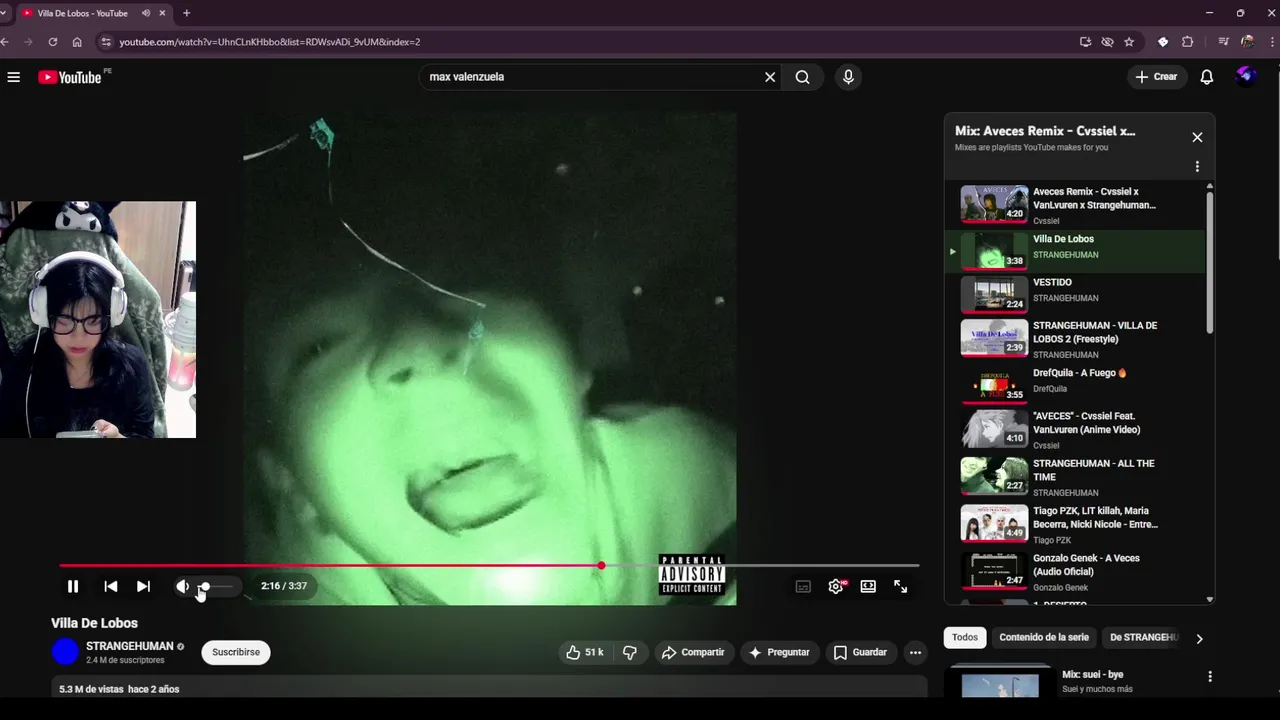The height and width of the screenshot is (720, 1280).
Task: Reload the page in browser
Action: click(53, 42)
